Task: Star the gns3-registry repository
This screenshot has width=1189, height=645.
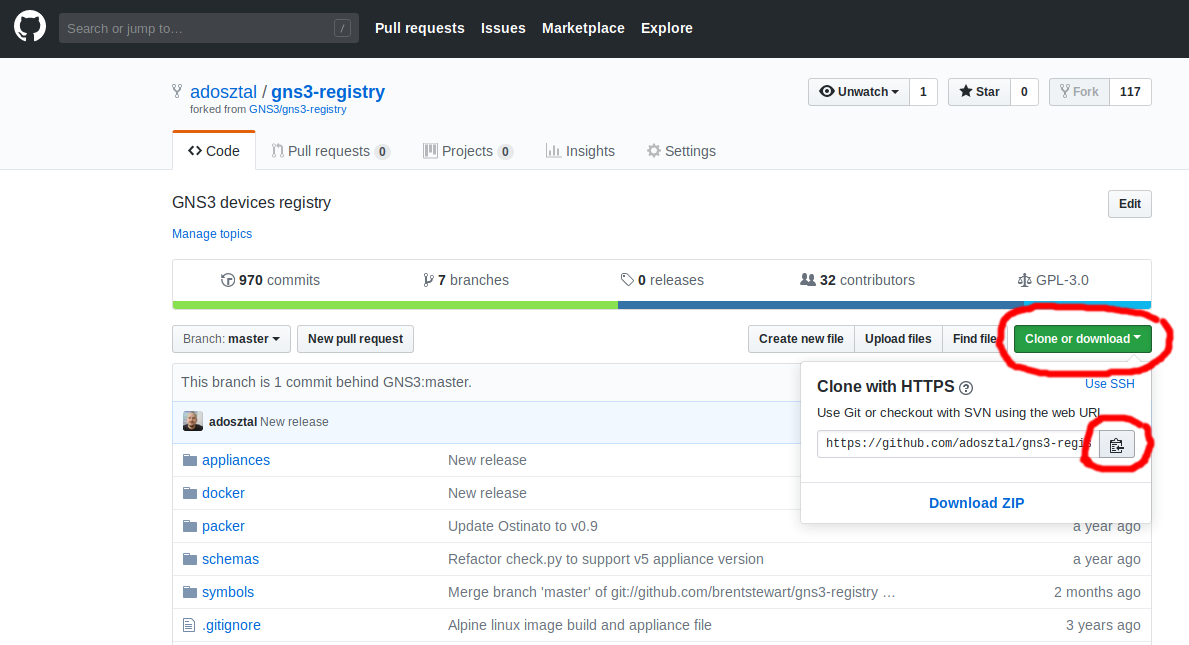Action: 979,92
